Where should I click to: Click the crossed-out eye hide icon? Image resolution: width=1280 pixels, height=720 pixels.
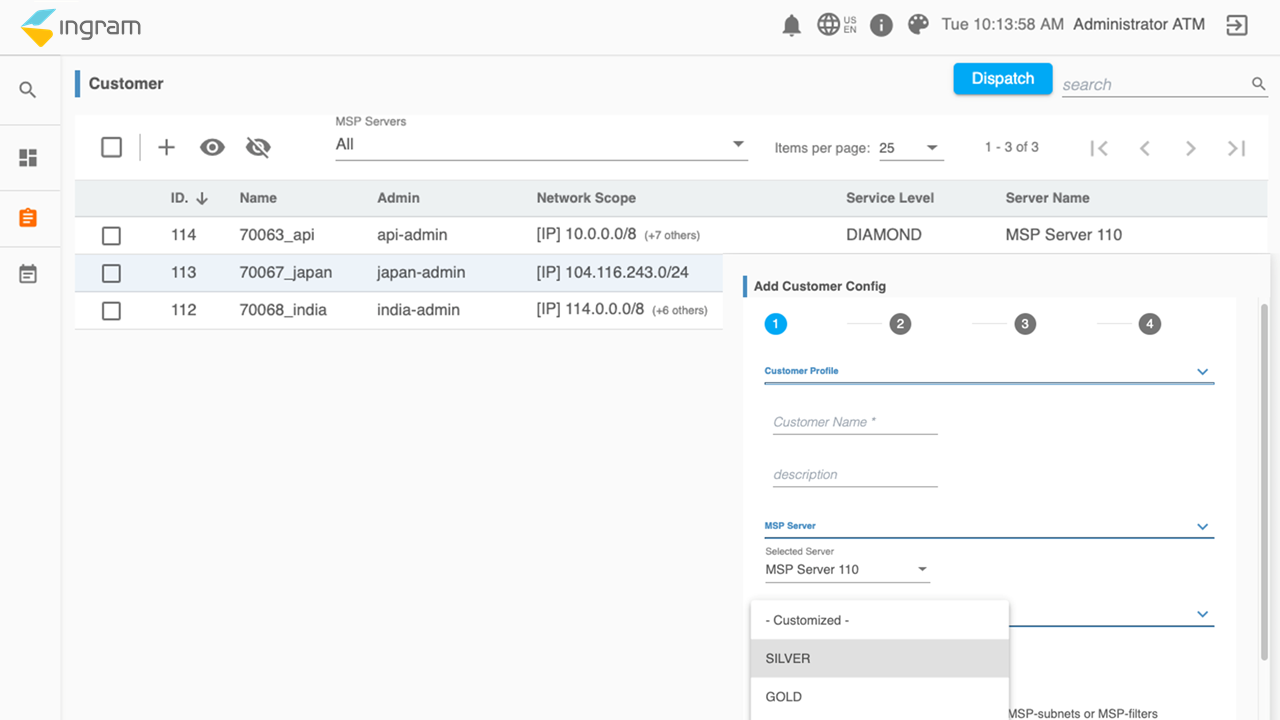click(258, 148)
